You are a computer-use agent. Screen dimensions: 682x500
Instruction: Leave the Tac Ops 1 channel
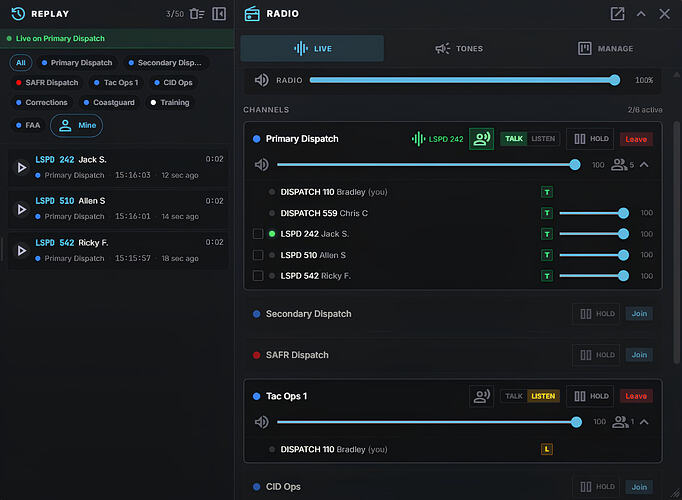[636, 396]
